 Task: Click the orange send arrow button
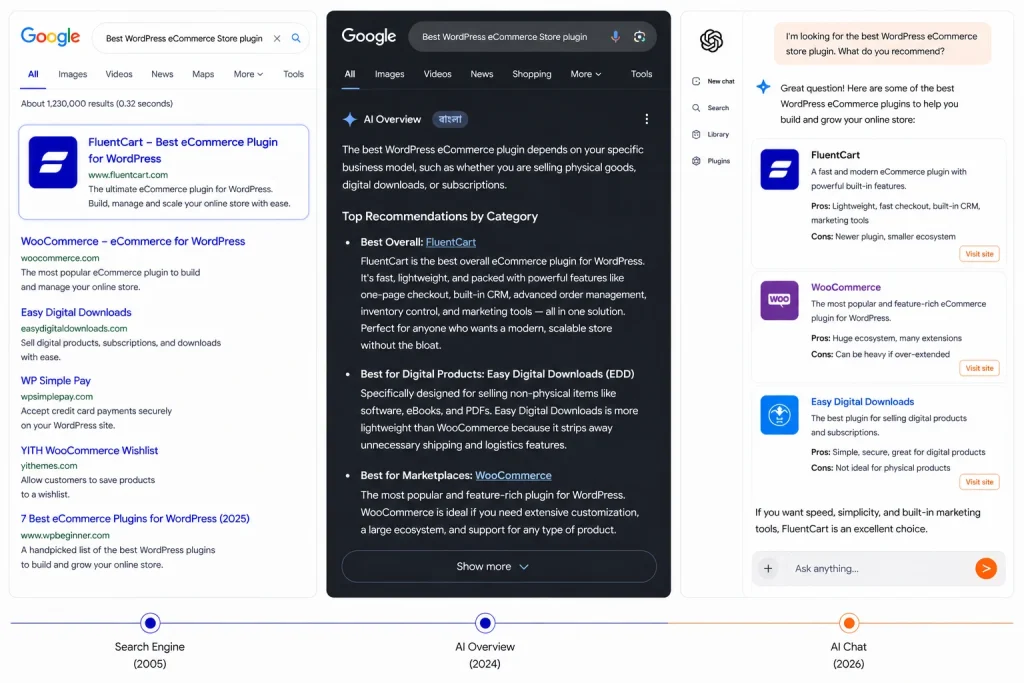[986, 568]
